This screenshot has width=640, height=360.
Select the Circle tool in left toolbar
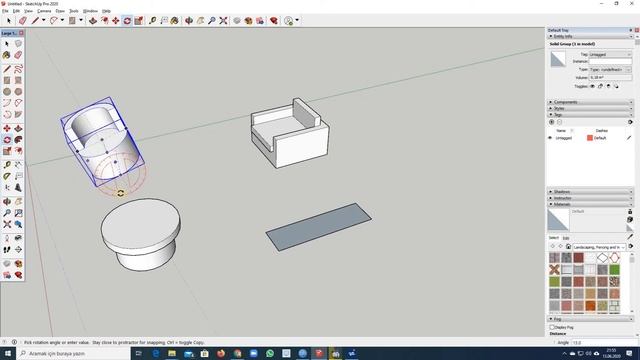[x=7, y=92]
